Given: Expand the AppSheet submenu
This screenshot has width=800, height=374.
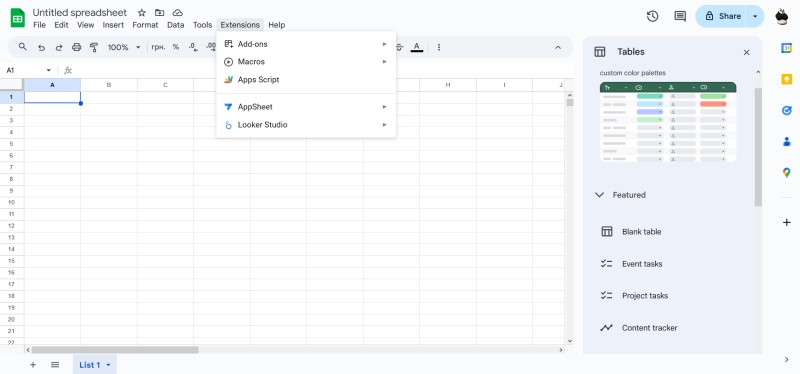Looking at the screenshot, I should click(306, 107).
